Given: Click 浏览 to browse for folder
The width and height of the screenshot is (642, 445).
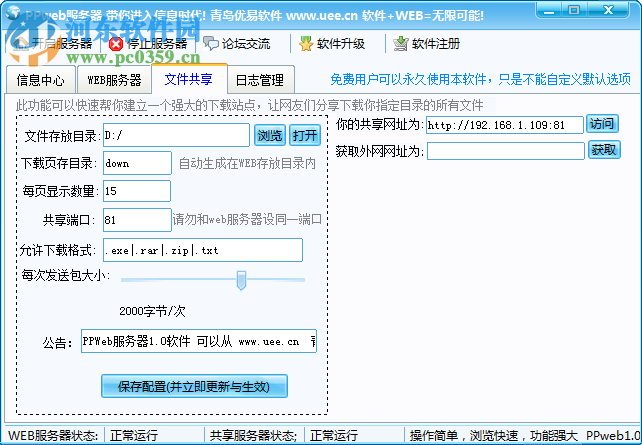Looking at the screenshot, I should click(x=270, y=135).
